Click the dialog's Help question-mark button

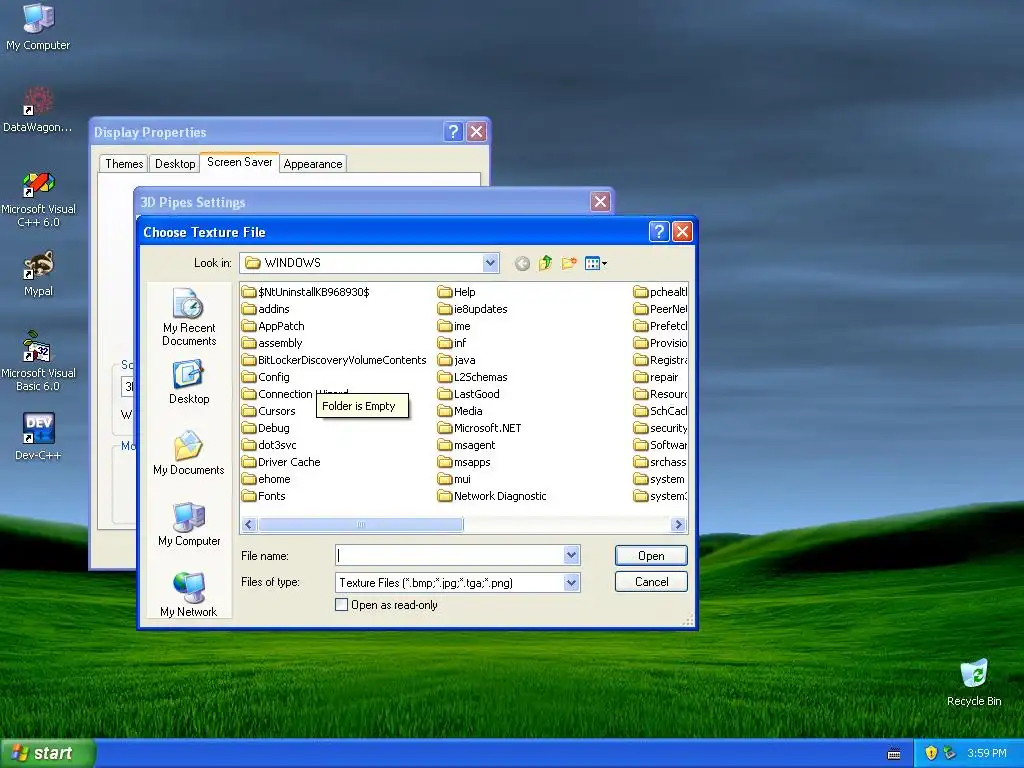[x=659, y=231]
